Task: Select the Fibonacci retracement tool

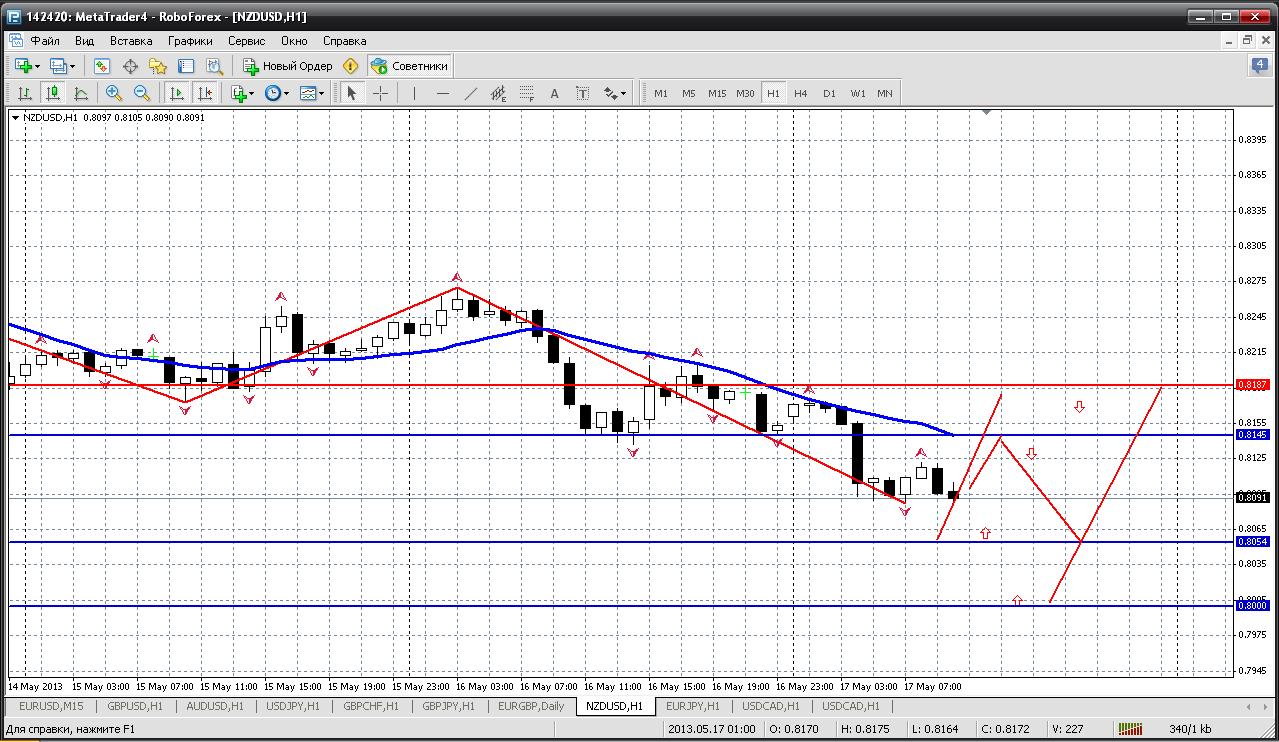Action: coord(527,93)
